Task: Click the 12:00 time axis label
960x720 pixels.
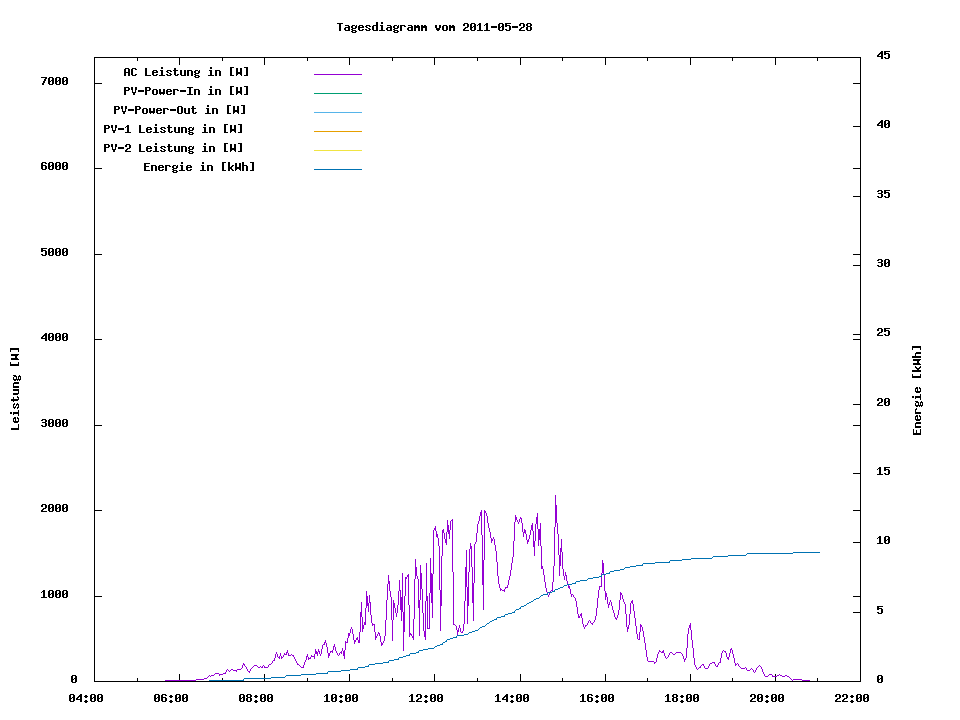Action: pos(427,699)
